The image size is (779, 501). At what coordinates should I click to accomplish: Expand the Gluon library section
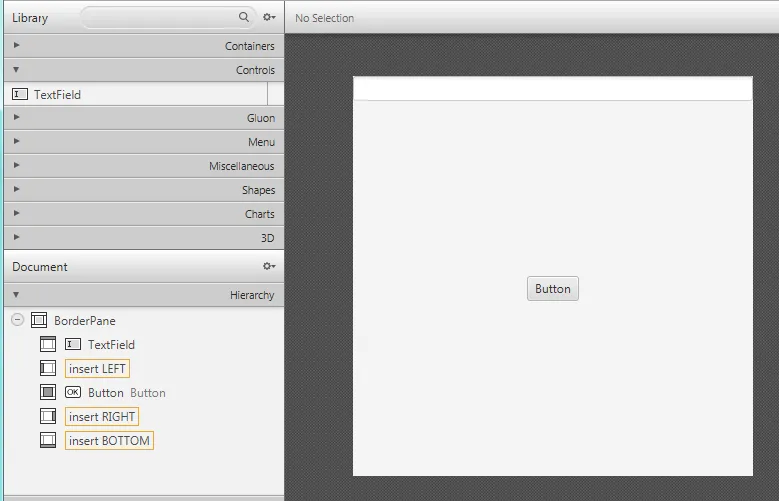[x=16, y=117]
